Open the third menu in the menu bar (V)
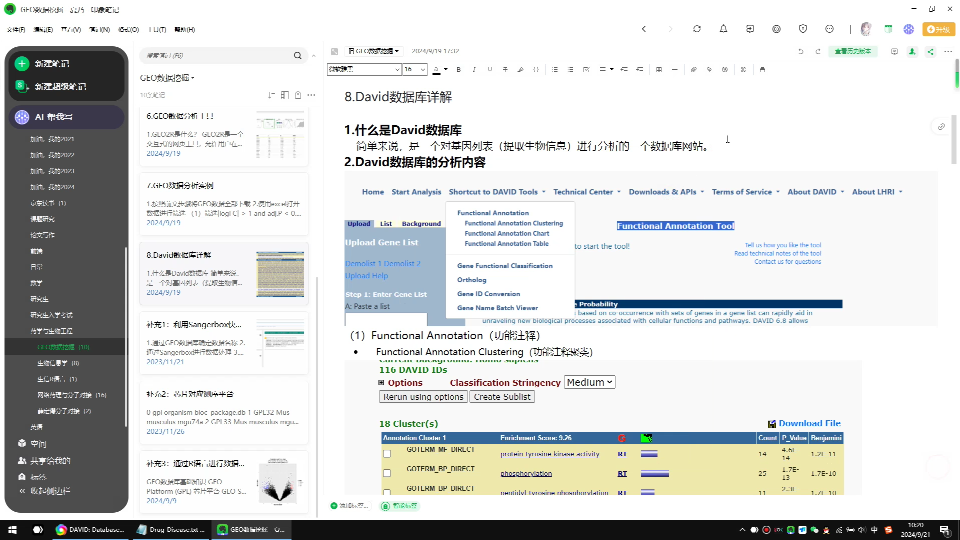Viewport: 960px width, 540px height. click(x=71, y=29)
